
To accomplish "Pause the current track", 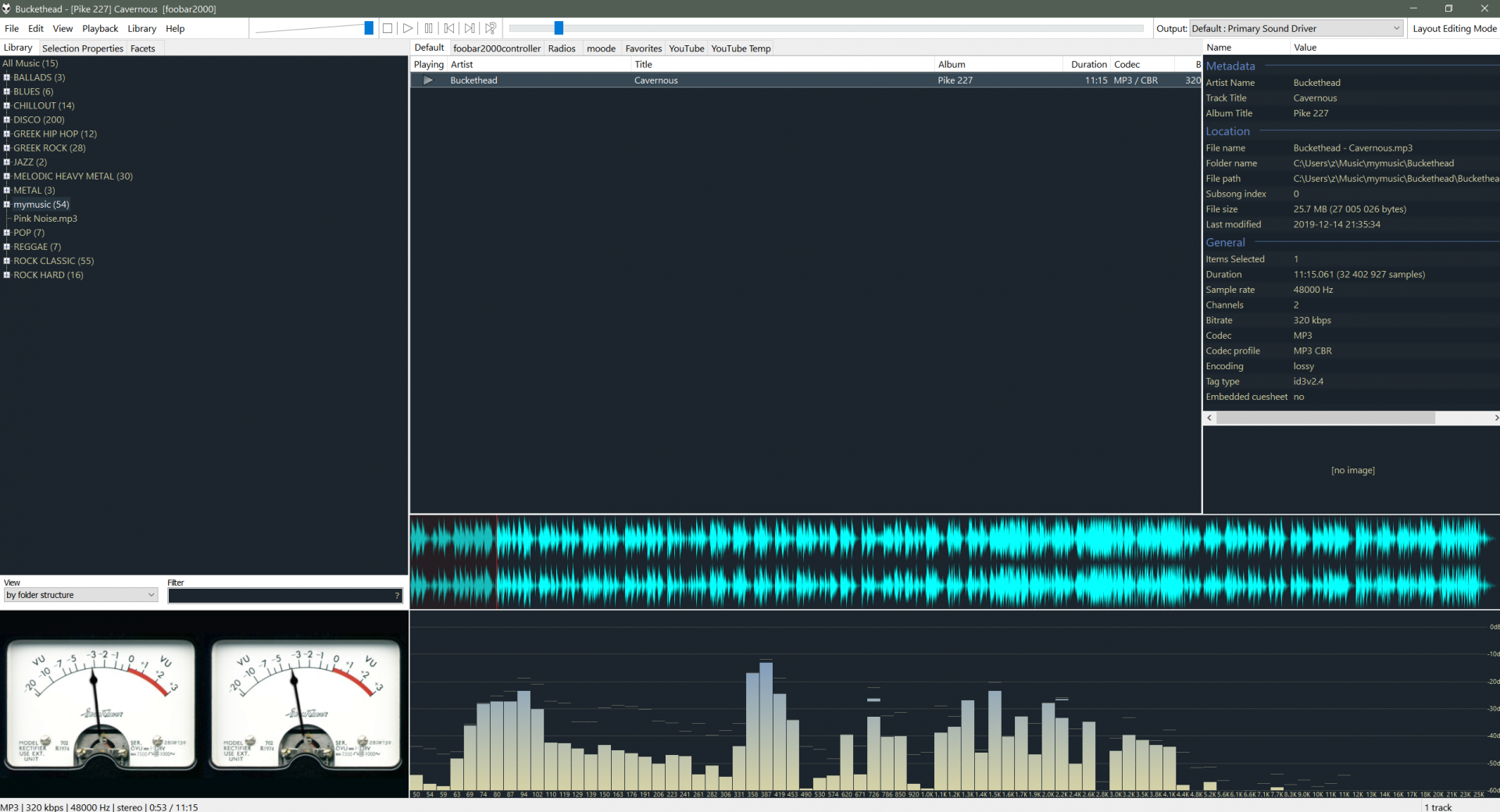I will pyautogui.click(x=428, y=28).
